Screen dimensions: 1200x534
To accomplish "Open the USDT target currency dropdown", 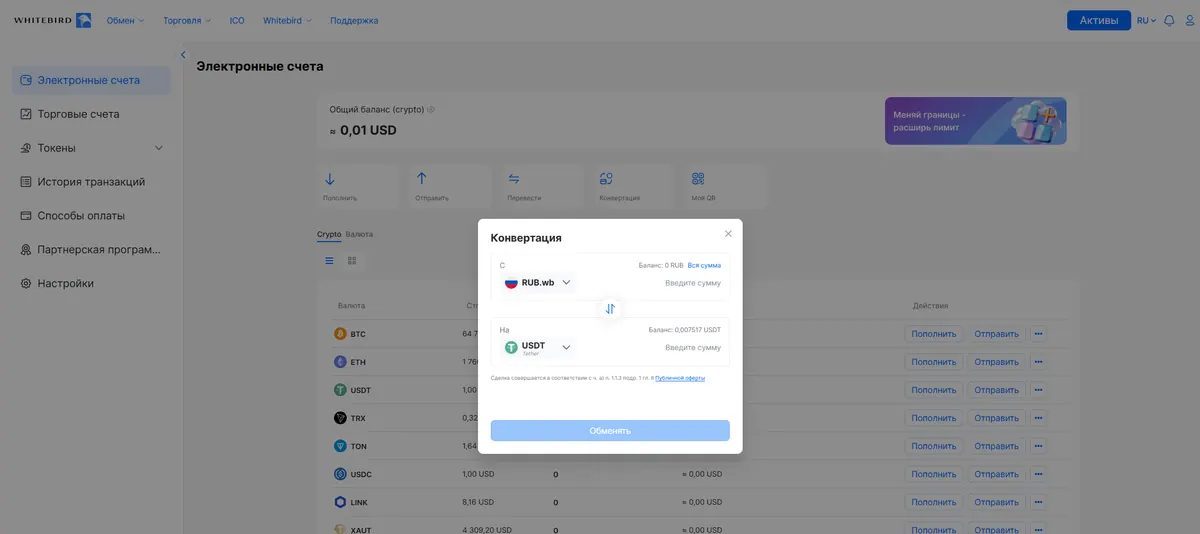I will [x=538, y=347].
